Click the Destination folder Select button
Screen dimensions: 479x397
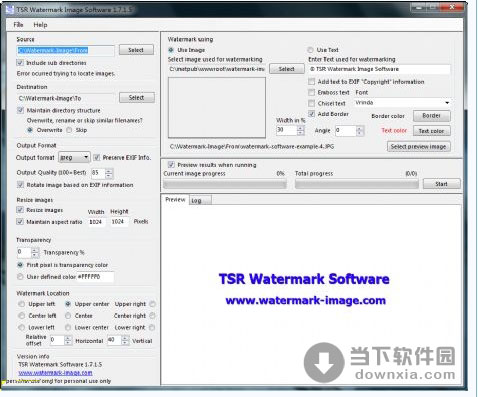(x=137, y=98)
